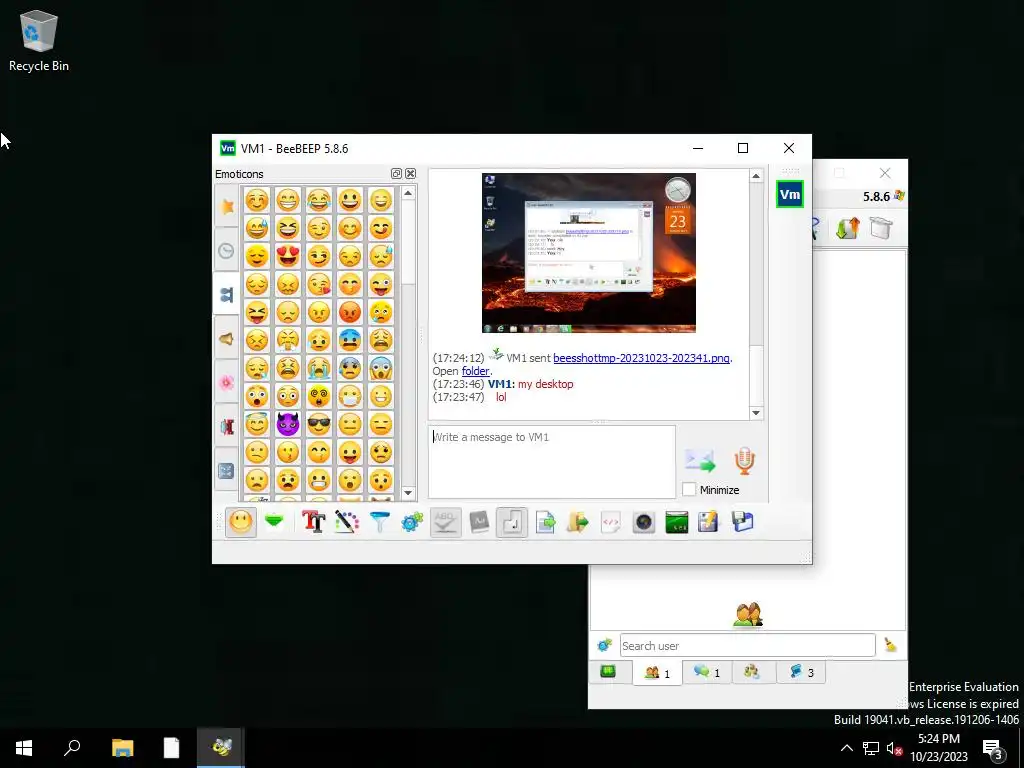Image resolution: width=1024 pixels, height=768 pixels.
Task: Select the recent clock emoticon tab
Action: (227, 251)
